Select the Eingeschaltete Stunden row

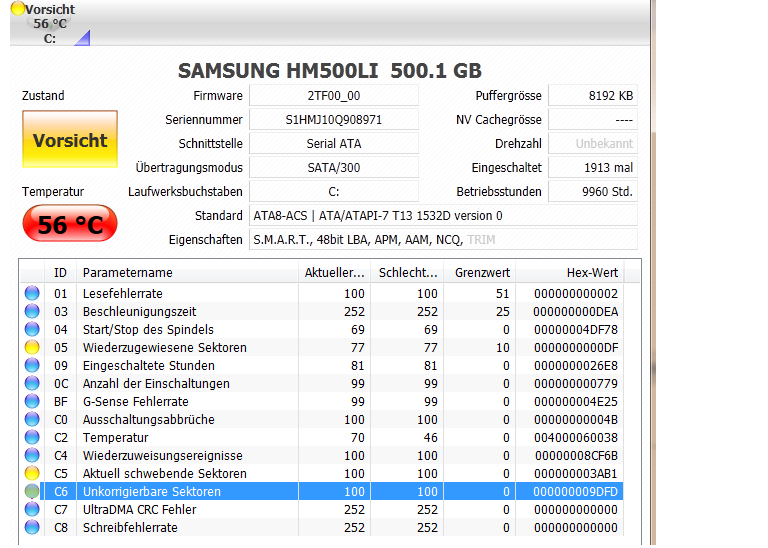322,365
